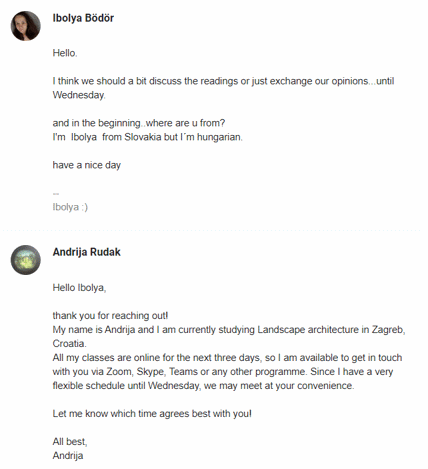Click the 'Croatia.' line in Andrija's reply

(69, 344)
